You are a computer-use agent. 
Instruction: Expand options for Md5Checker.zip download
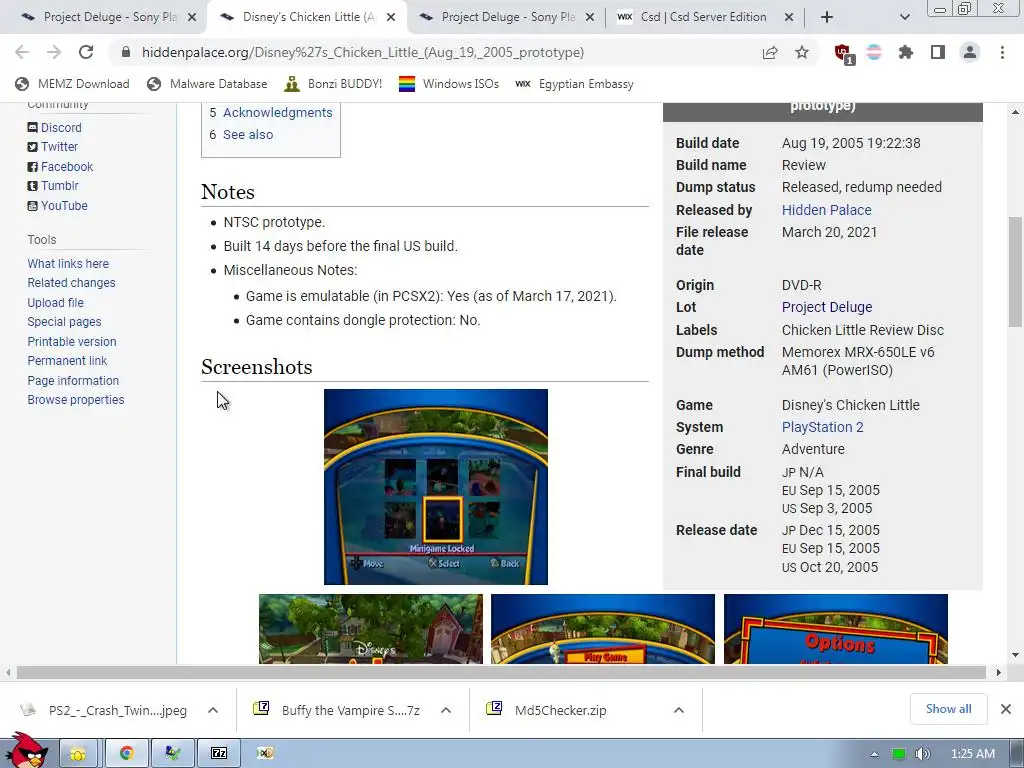tap(679, 710)
